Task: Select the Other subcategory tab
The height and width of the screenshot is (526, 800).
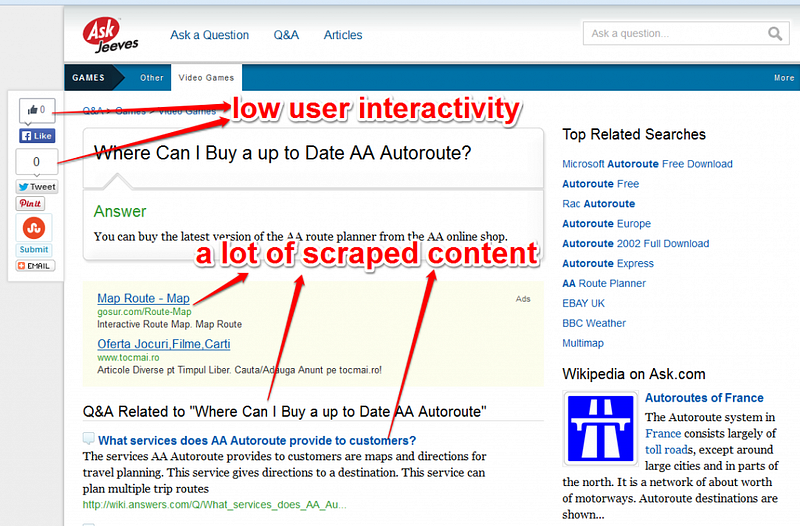Action: click(152, 78)
